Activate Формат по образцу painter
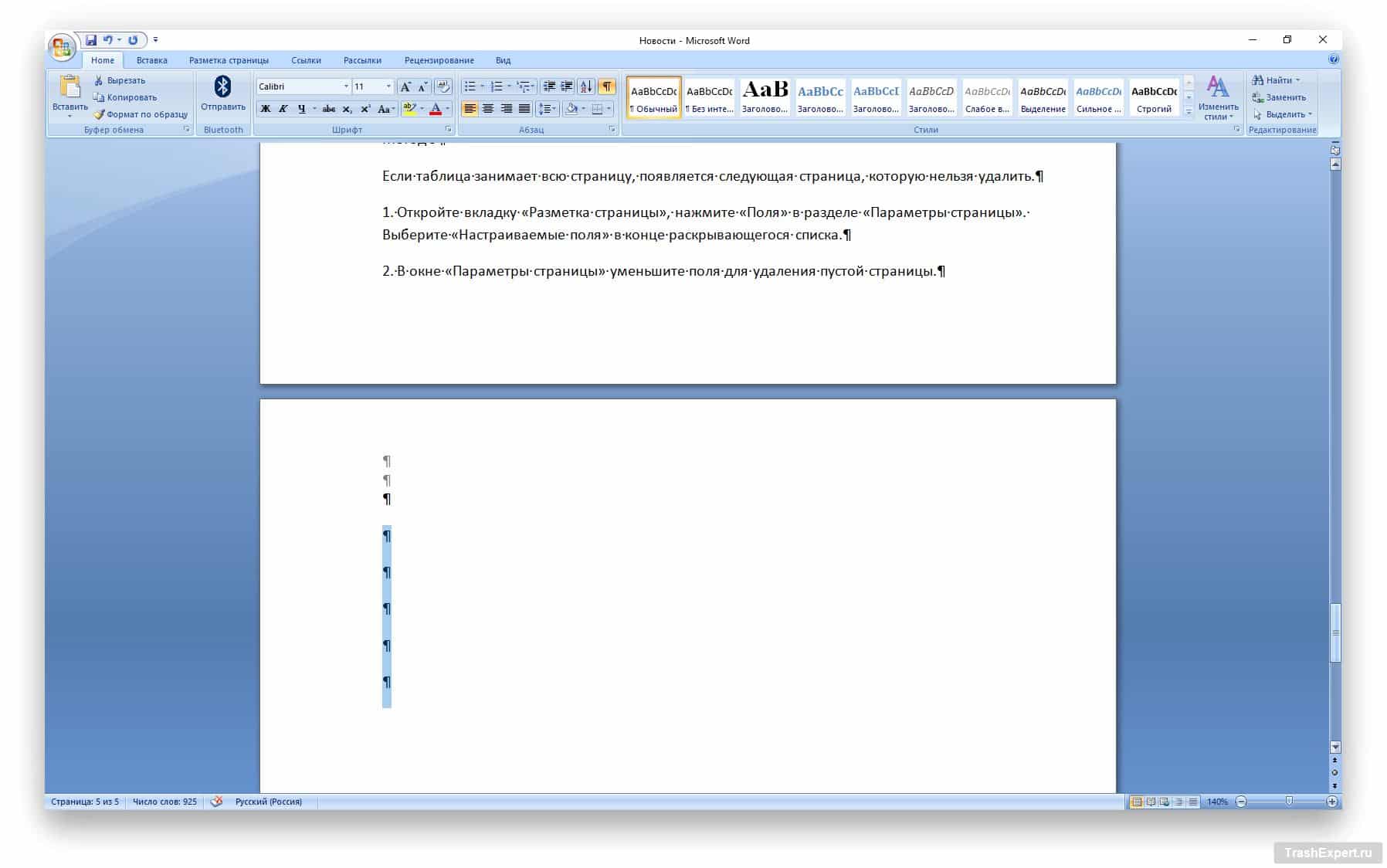The width and height of the screenshot is (1387, 868). [x=141, y=114]
